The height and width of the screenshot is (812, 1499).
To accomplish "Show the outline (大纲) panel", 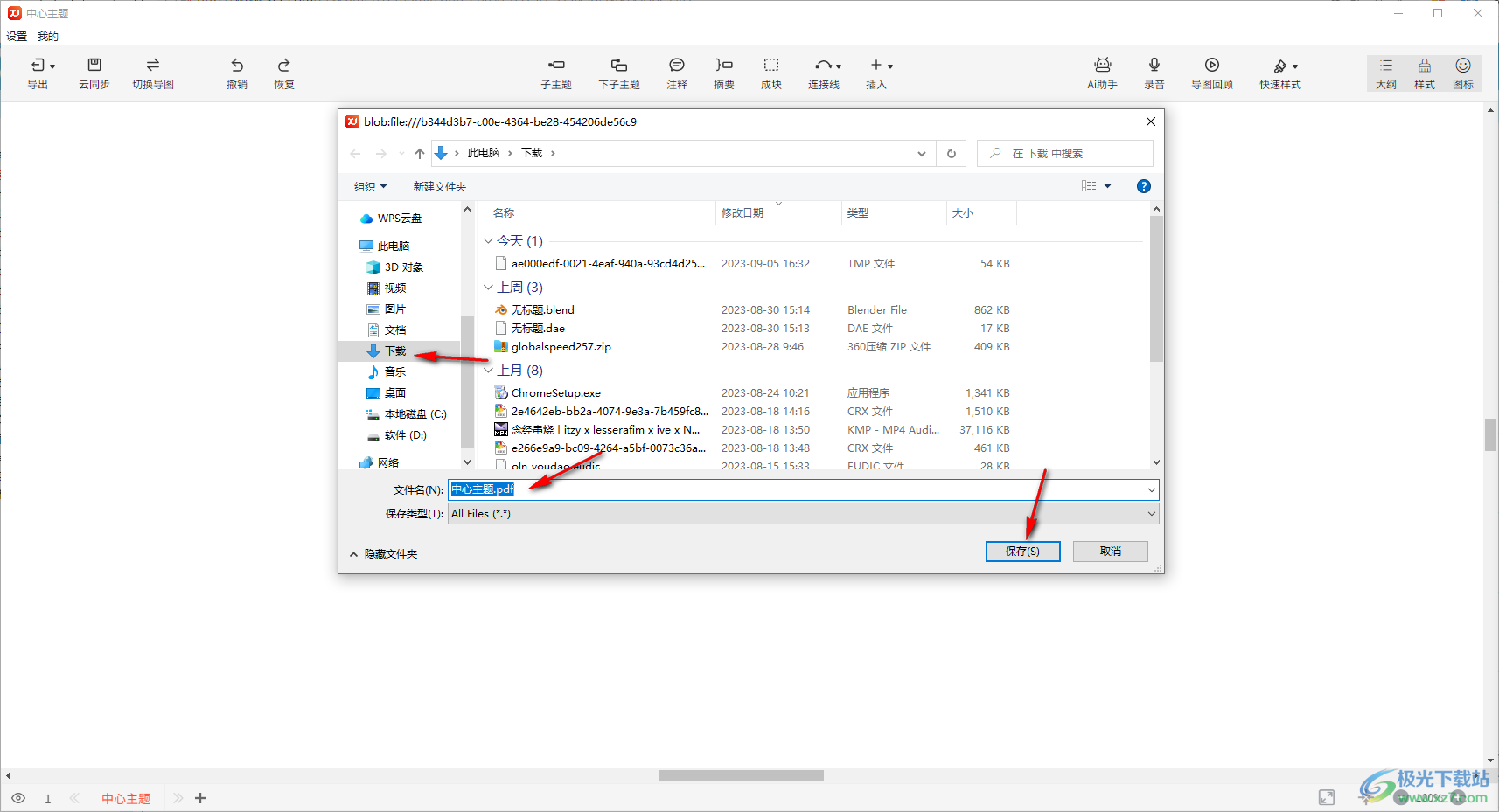I will coord(1386,73).
